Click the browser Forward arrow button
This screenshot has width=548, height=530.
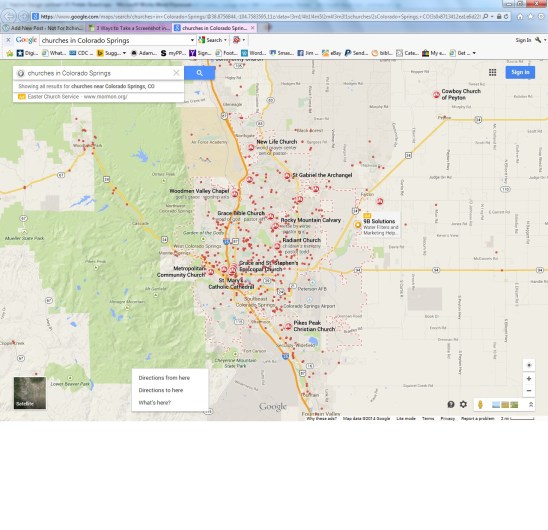[x=23, y=16]
